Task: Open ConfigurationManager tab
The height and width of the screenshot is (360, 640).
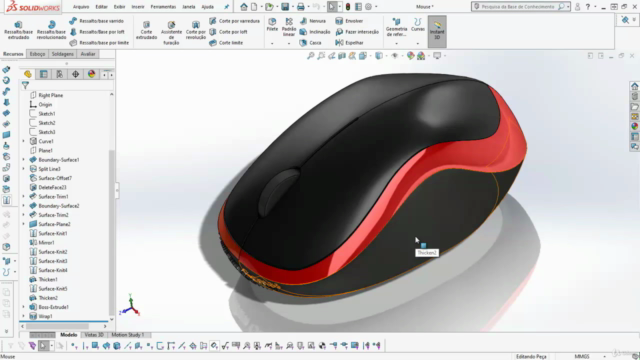Action: pos(60,74)
